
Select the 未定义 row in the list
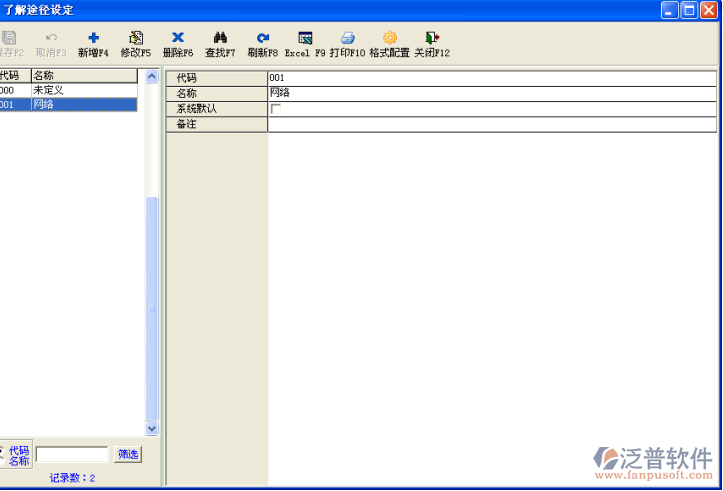[80, 90]
